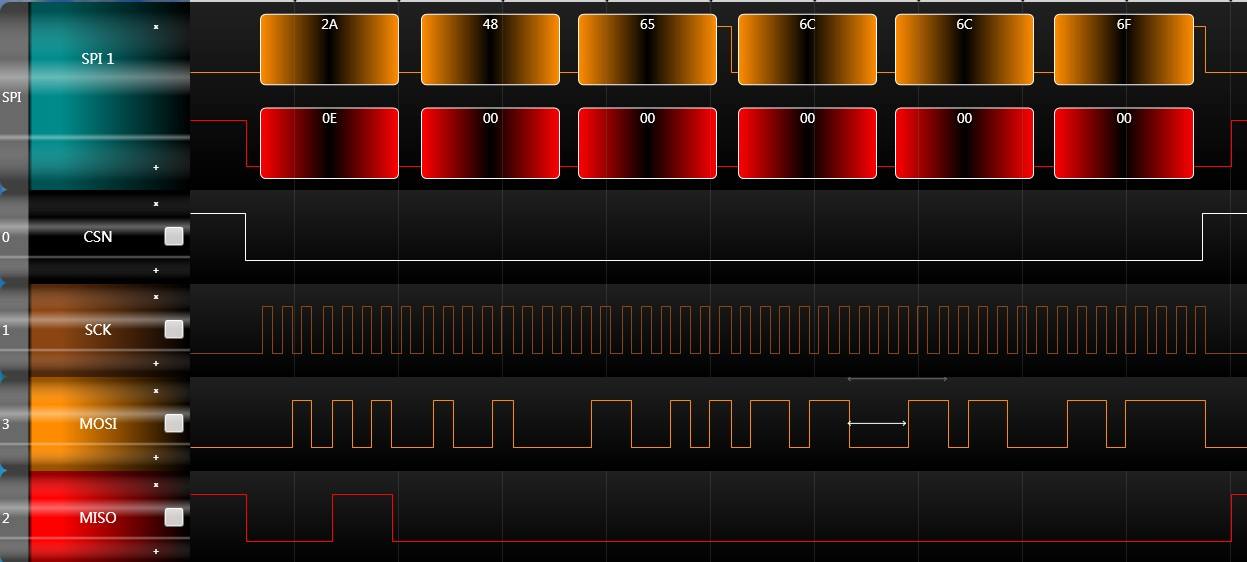
Task: Remove SCK channel using its x icon
Action: [x=156, y=297]
